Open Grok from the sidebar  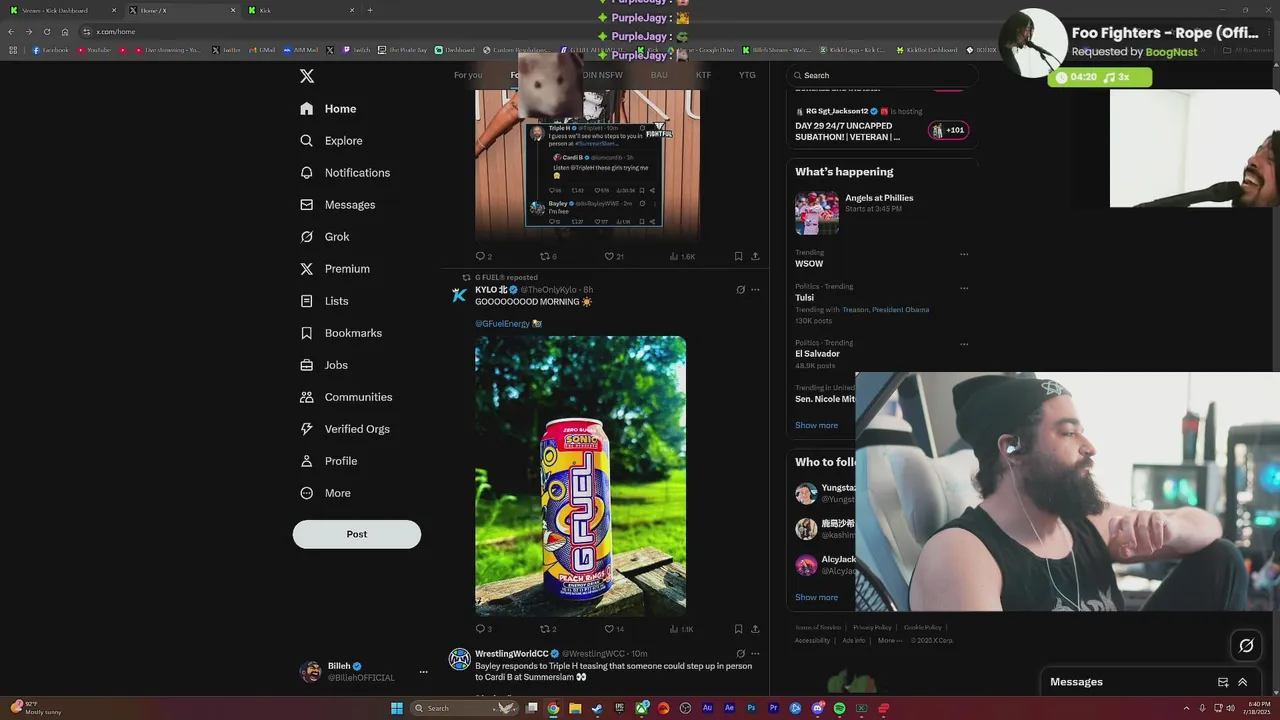(324, 237)
